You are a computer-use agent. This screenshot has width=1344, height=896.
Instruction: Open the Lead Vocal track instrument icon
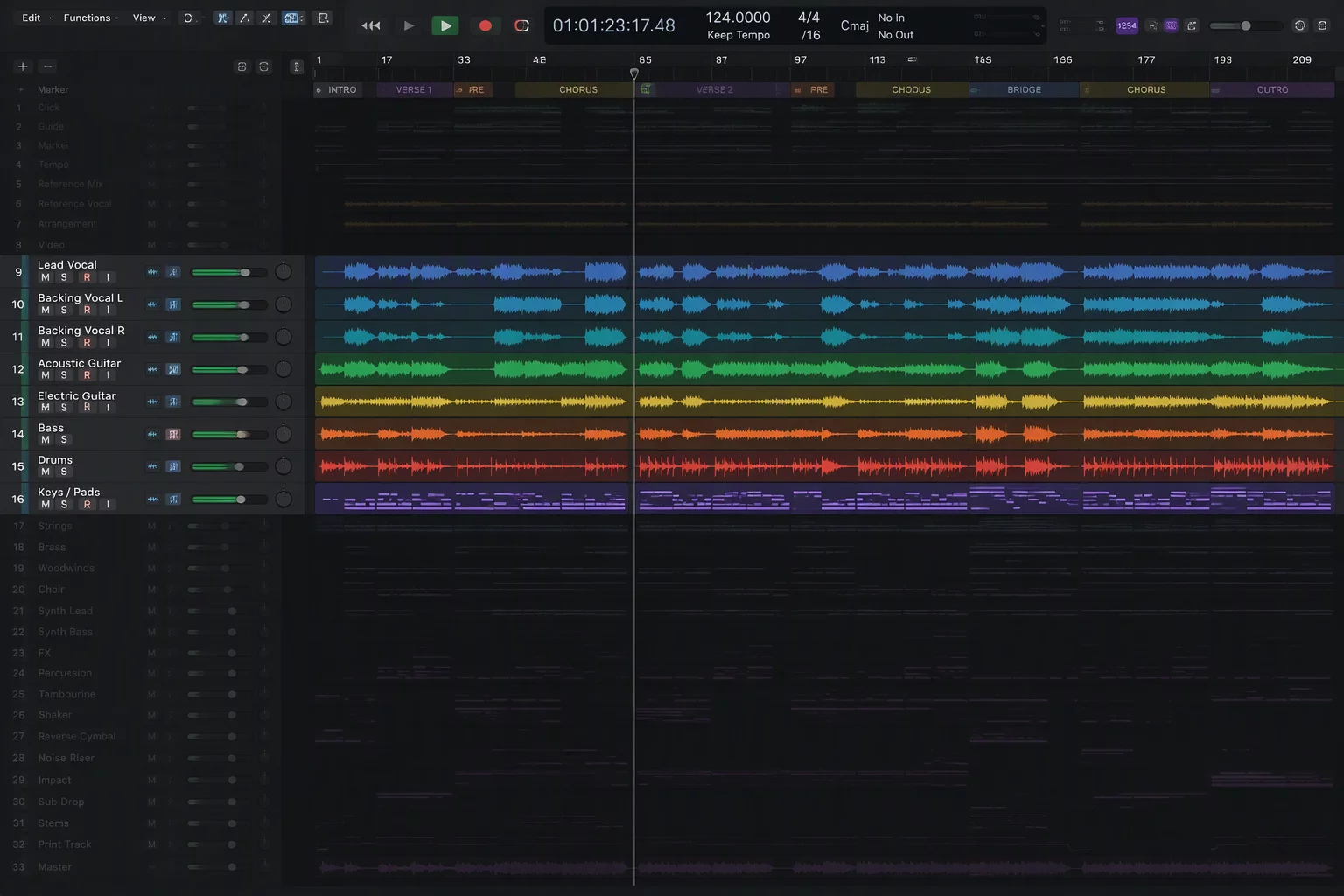point(173,272)
